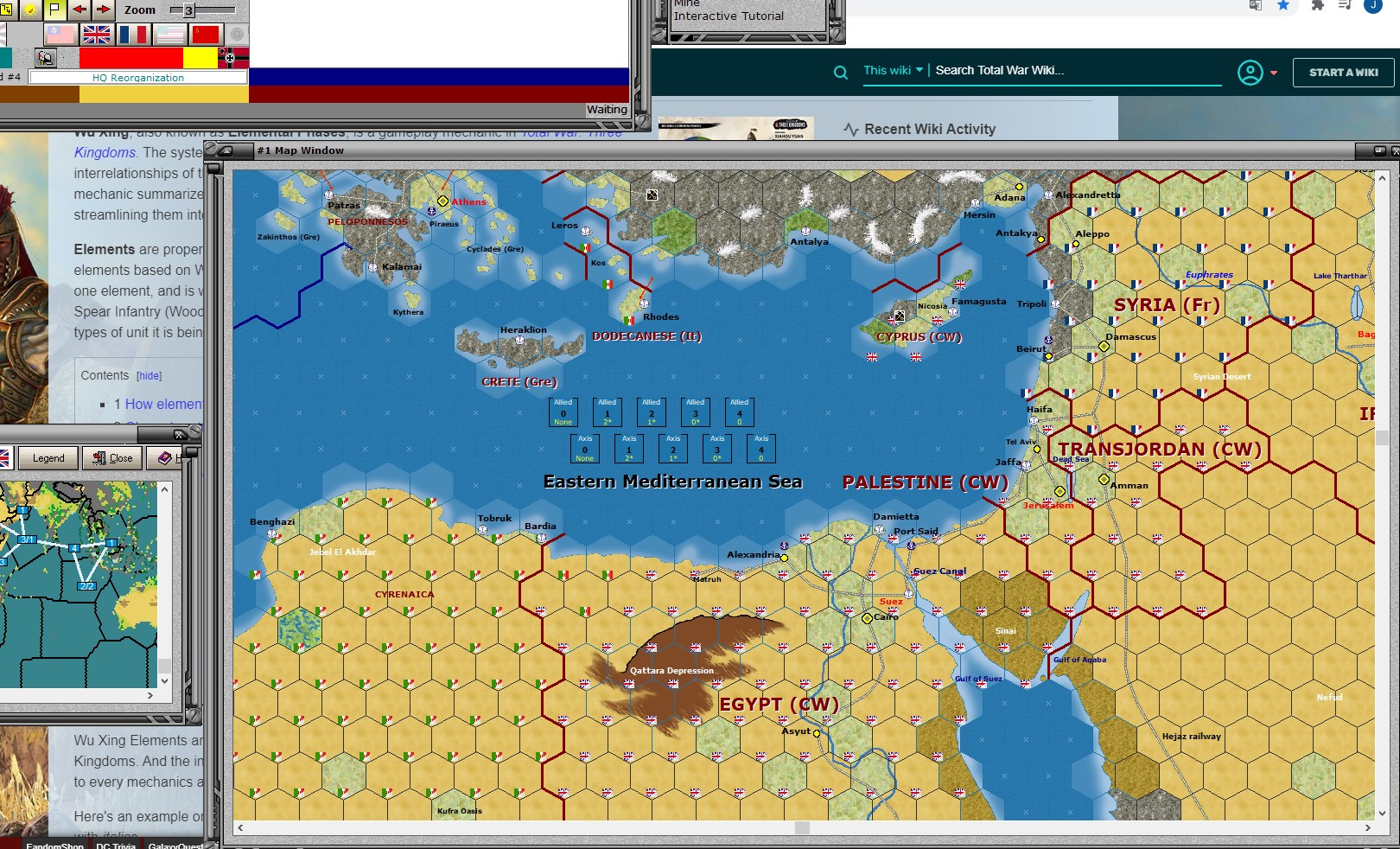Click the down scroll arrow in the Map Window
1400x849 pixels.
pos(1382,813)
